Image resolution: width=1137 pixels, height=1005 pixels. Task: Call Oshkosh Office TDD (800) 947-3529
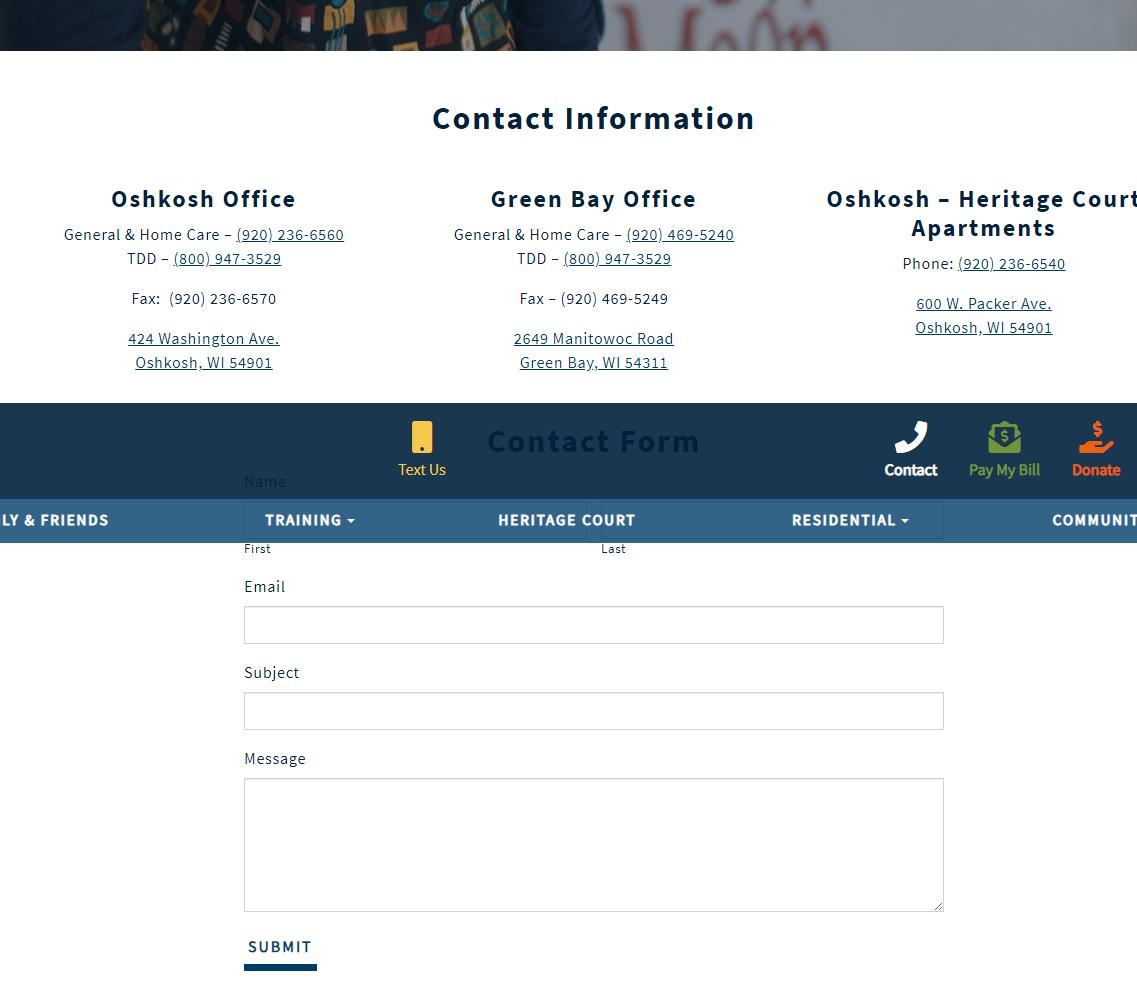click(227, 259)
